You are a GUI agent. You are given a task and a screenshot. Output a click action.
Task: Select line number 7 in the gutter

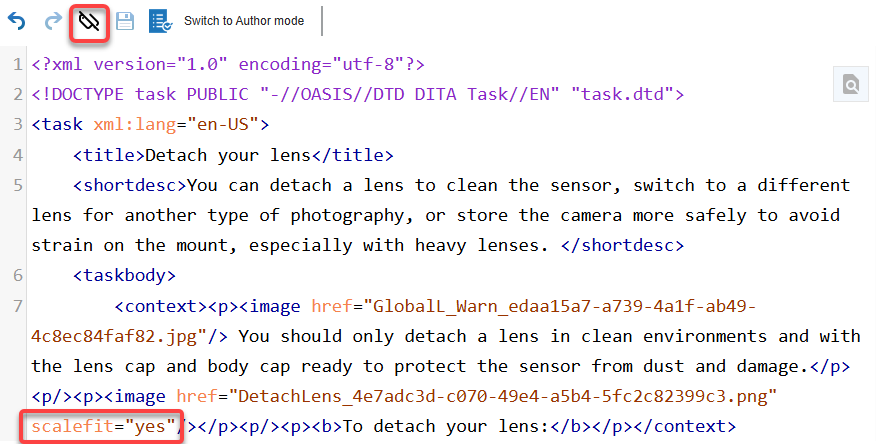point(20,306)
